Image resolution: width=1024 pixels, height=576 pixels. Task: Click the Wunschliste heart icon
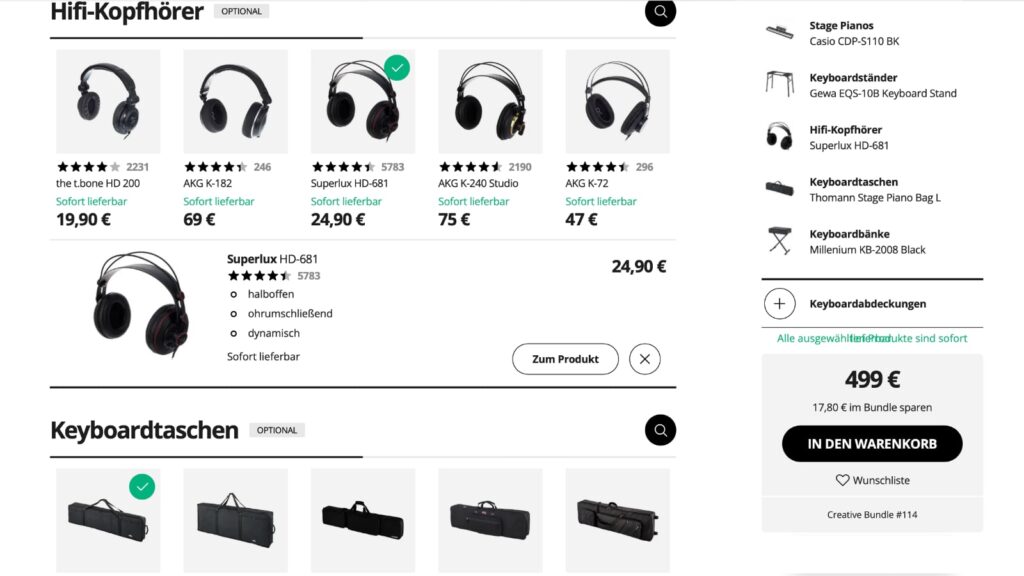[x=842, y=480]
